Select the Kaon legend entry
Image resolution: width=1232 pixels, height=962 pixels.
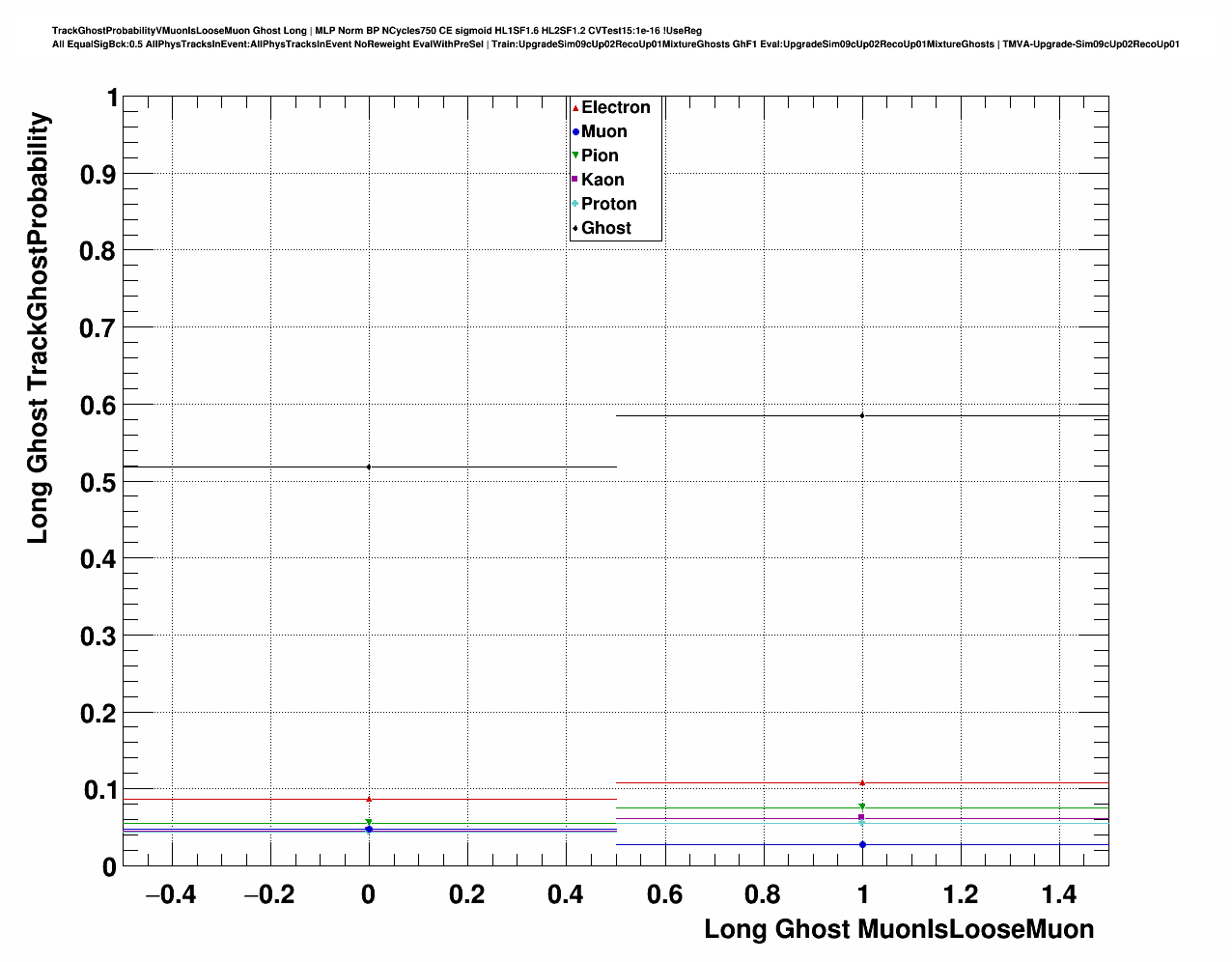[598, 180]
